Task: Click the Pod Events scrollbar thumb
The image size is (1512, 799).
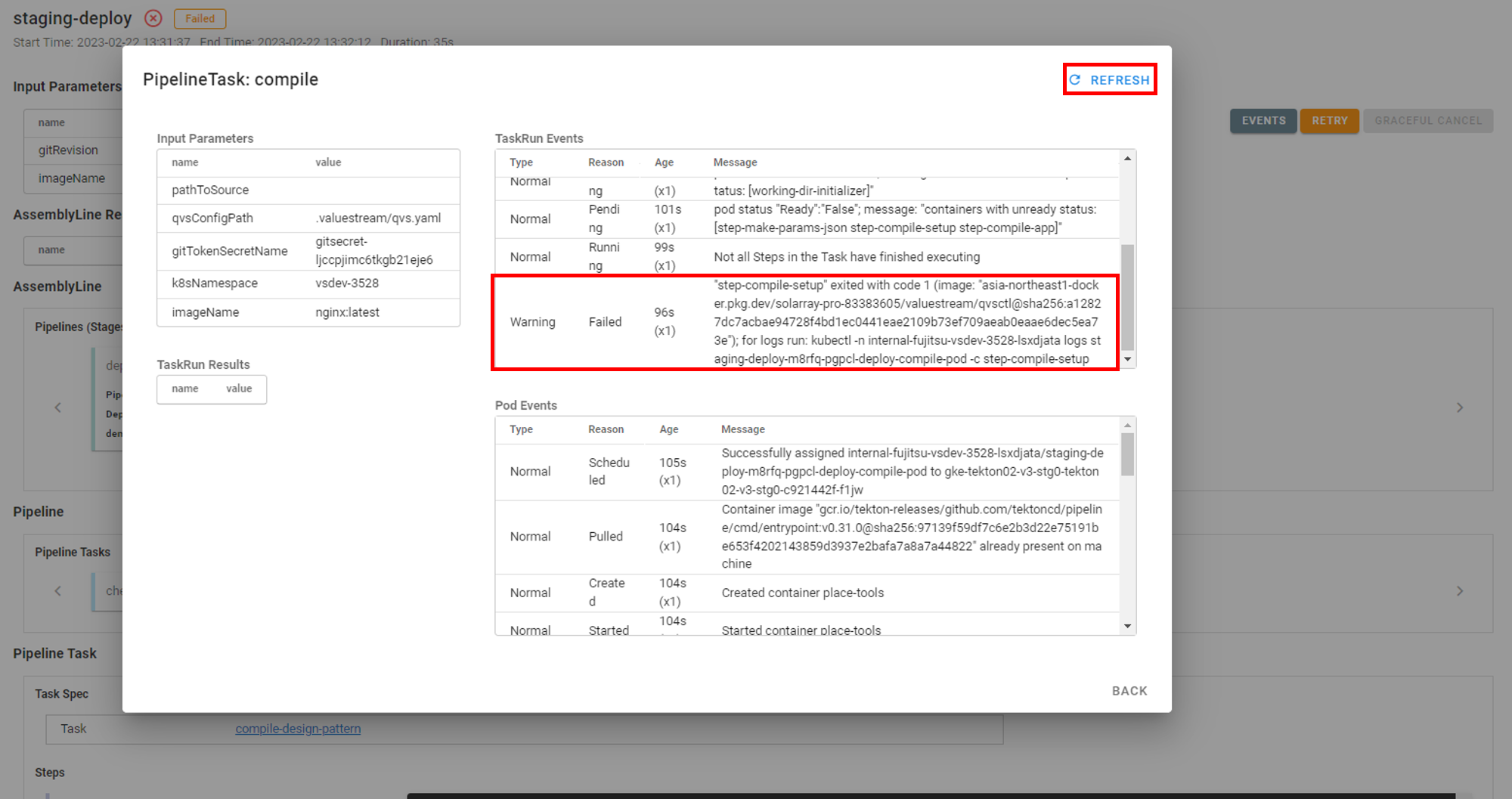Action: coord(1127,454)
